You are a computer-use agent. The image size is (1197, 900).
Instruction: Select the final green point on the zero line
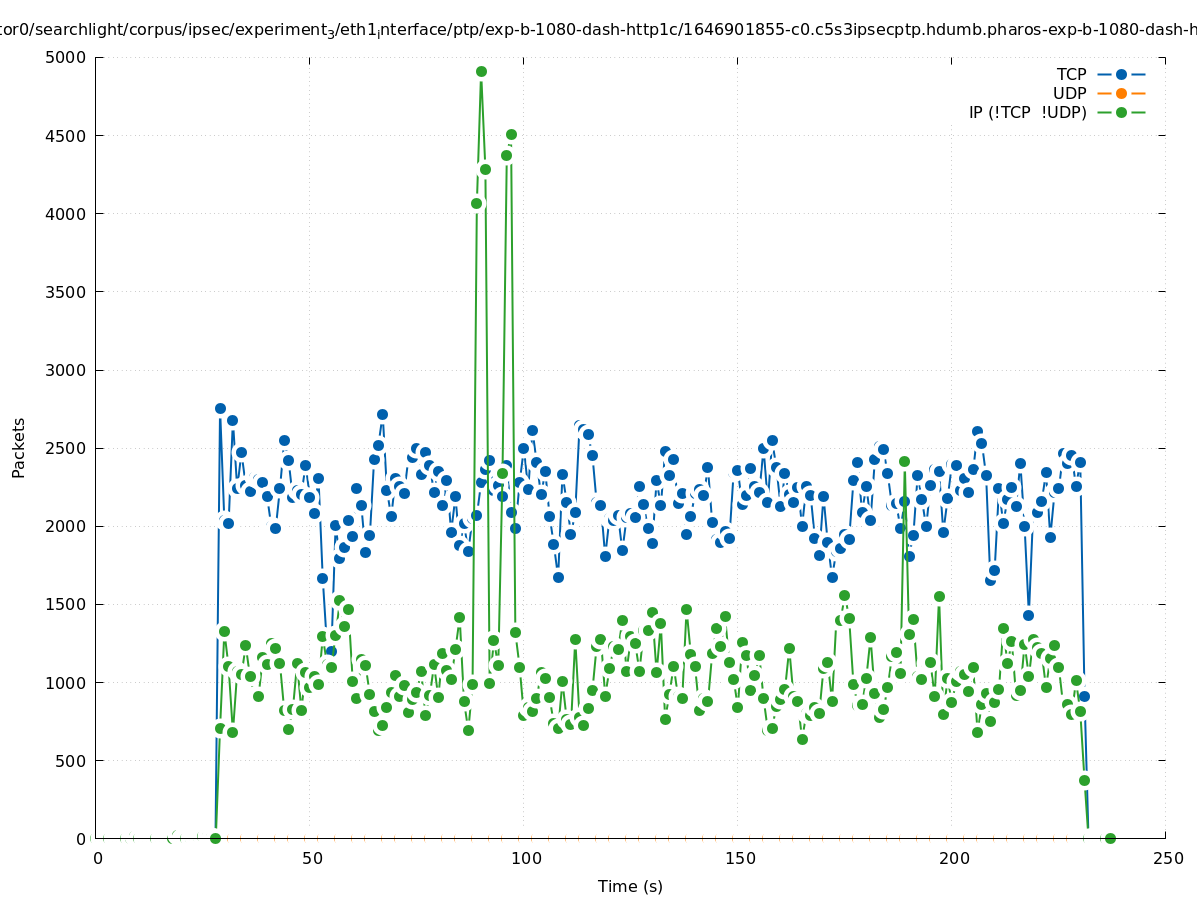click(1109, 838)
